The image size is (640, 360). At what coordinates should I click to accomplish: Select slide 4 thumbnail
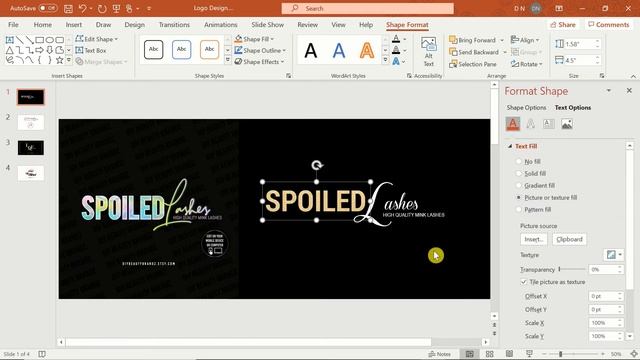31,173
